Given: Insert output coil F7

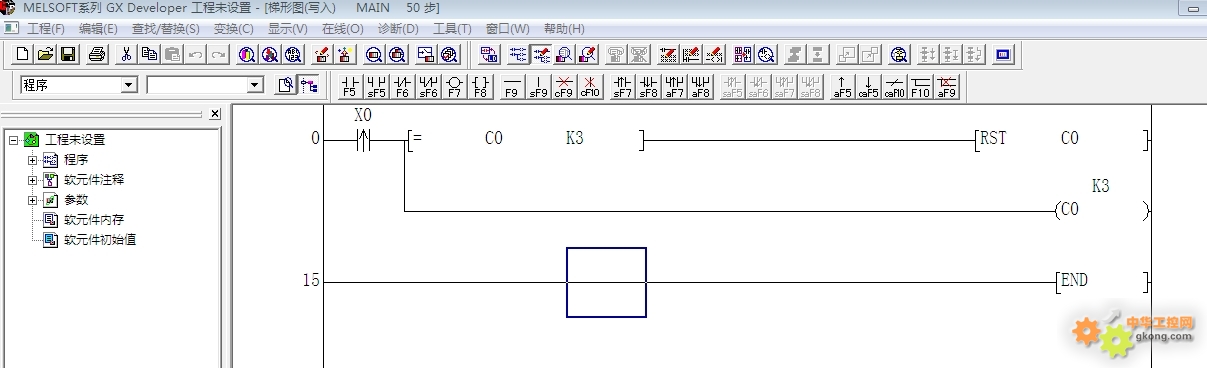Looking at the screenshot, I should pyautogui.click(x=454, y=86).
